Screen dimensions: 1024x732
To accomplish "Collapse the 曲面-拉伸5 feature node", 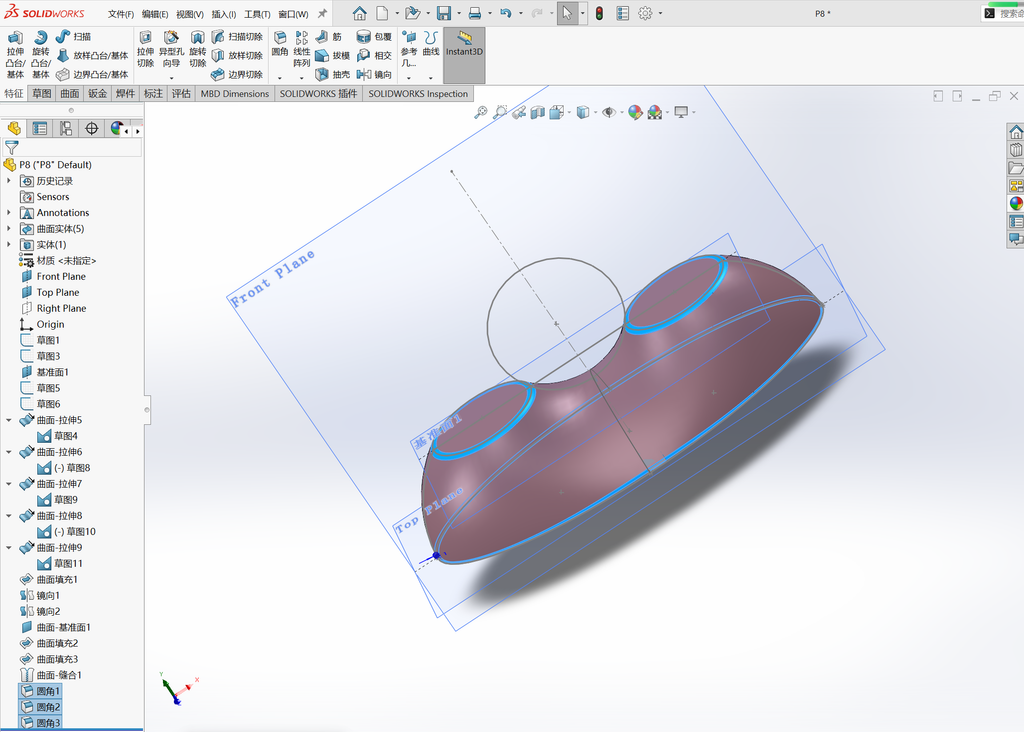I will point(8,420).
